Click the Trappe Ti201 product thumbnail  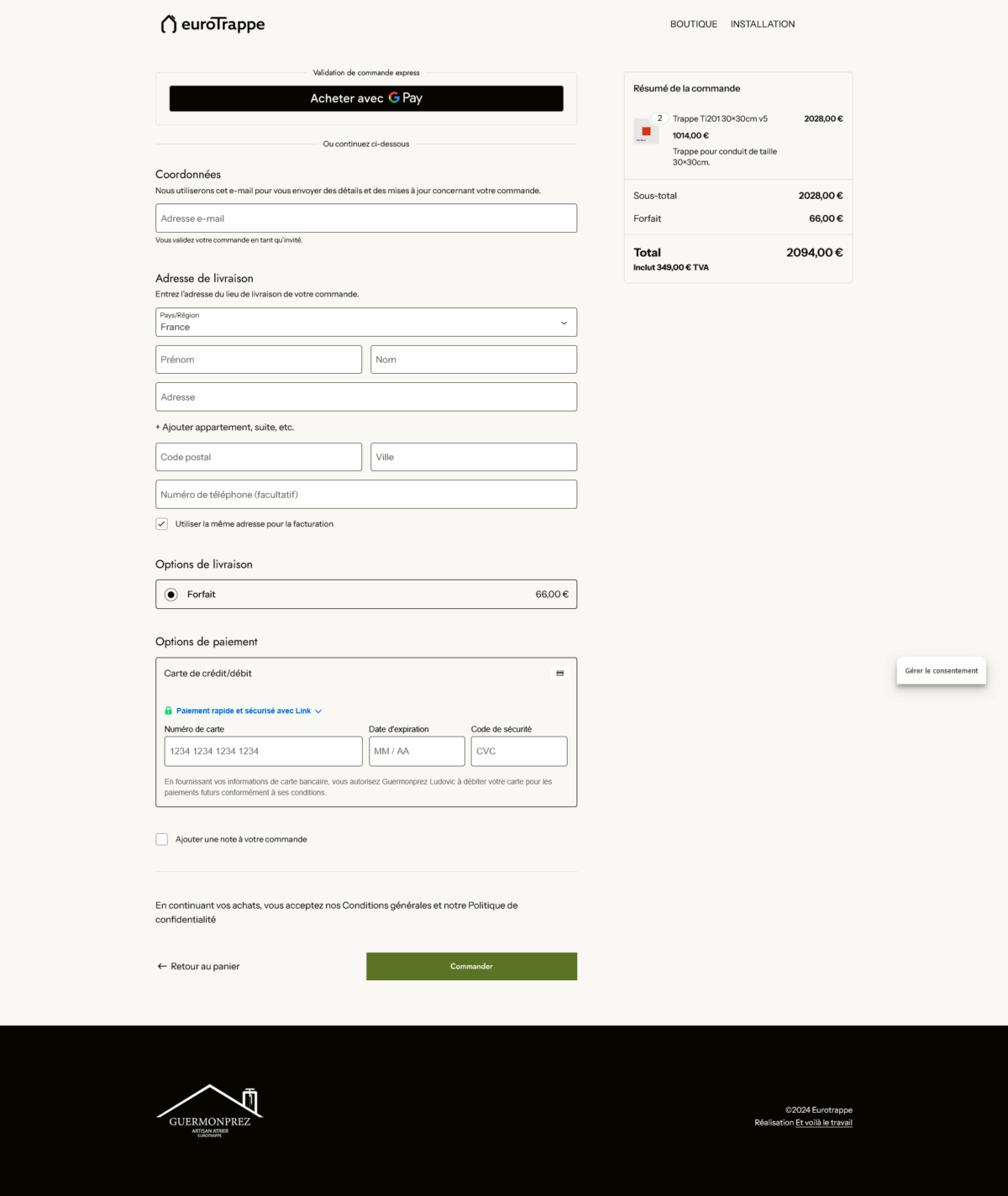coord(646,132)
